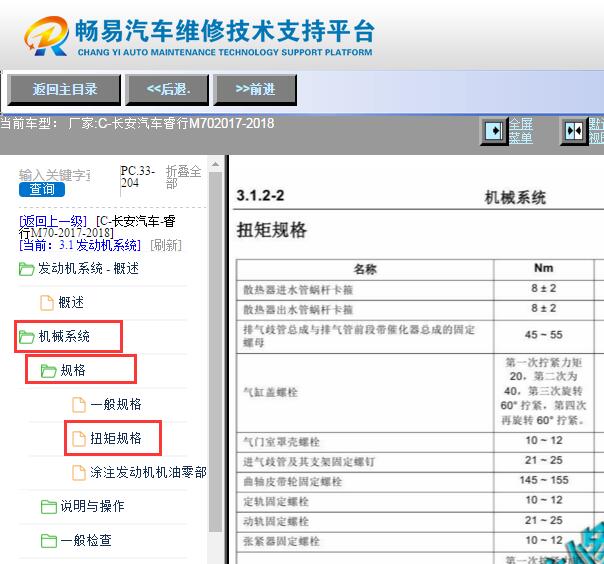
Task: Click the 扭矩规格 heading in document
Action: point(272,230)
